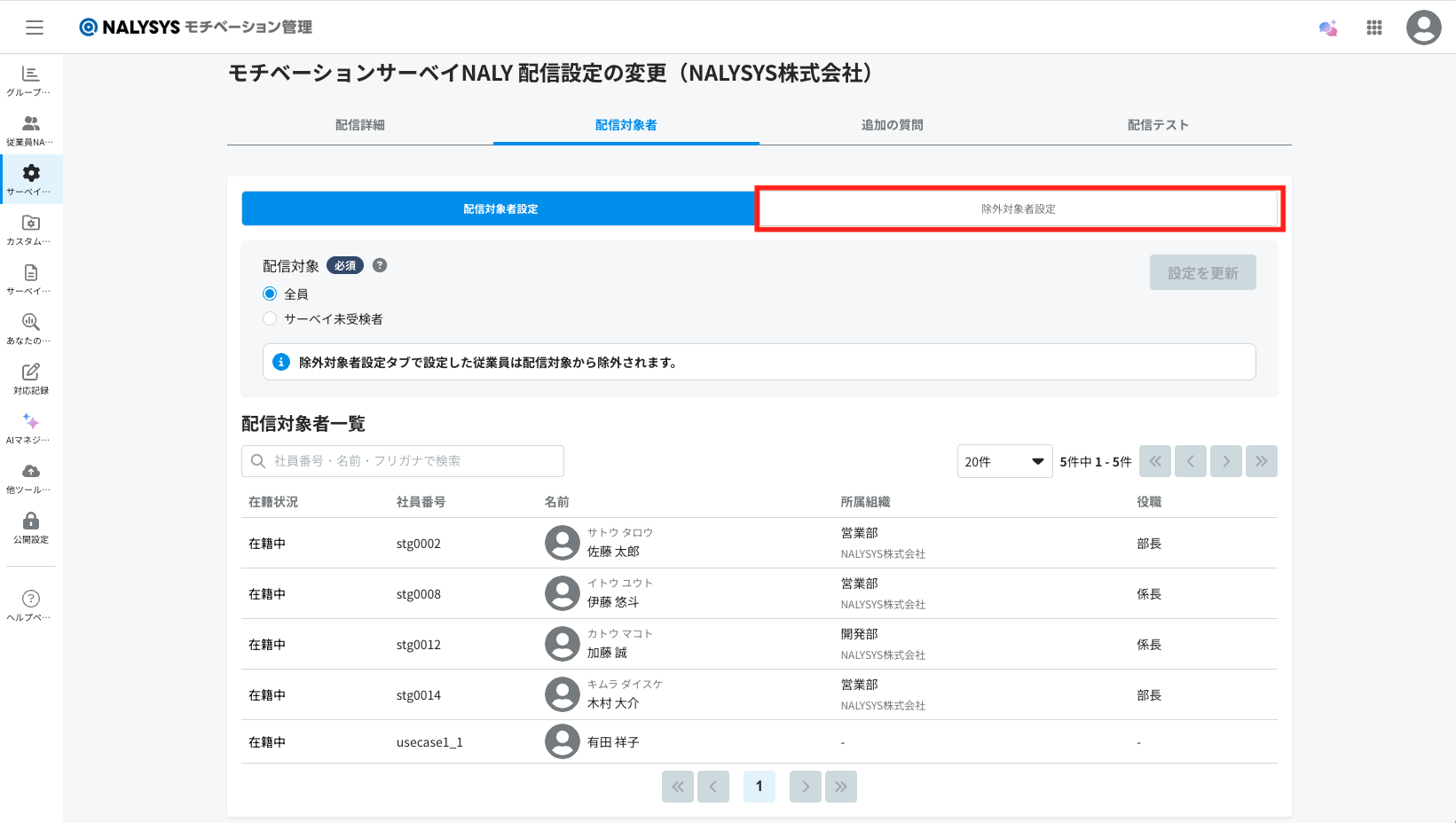Open the グループ chart sidebar item
Screen dimensions: 1456x823
tap(31, 81)
